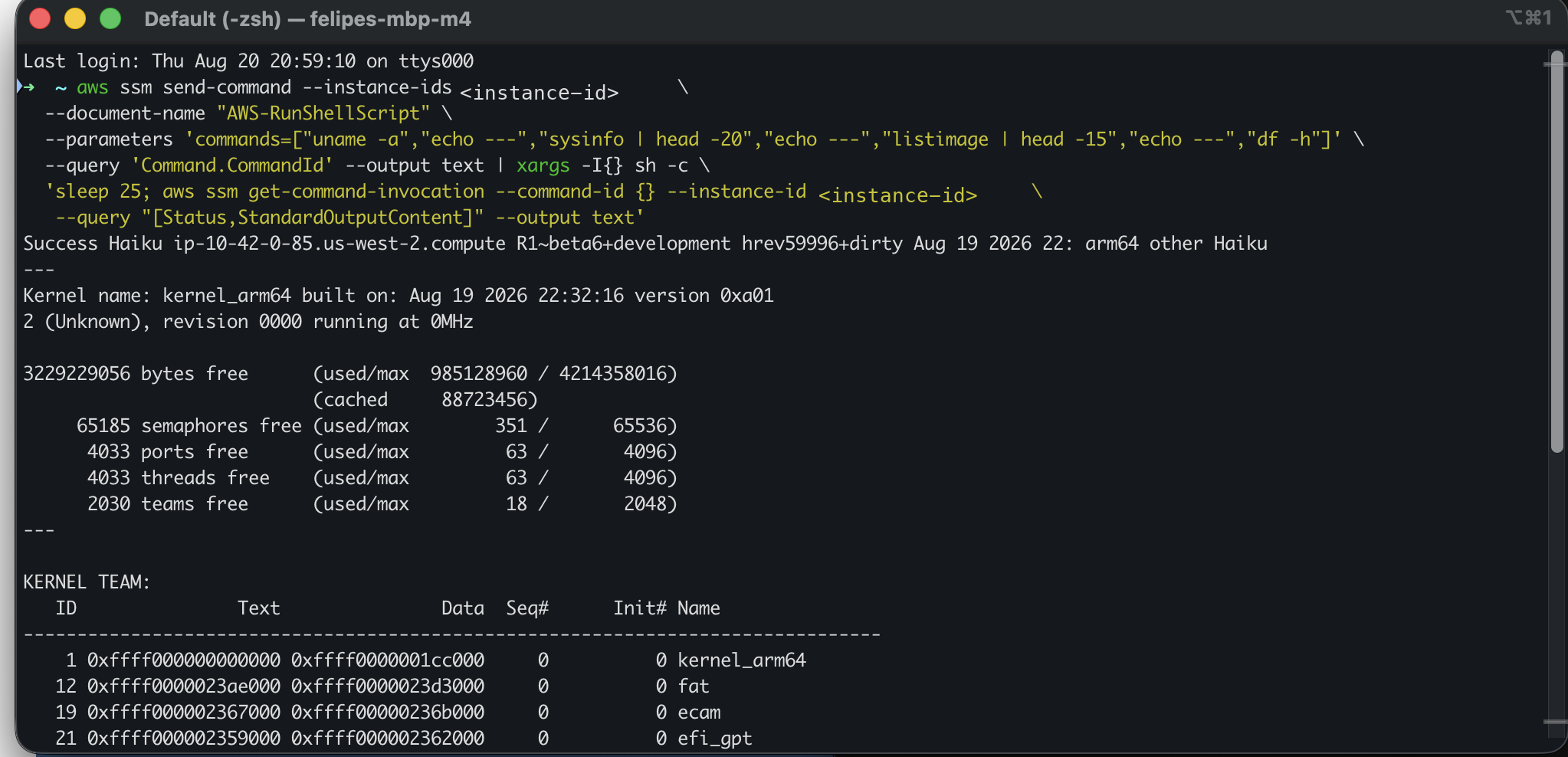
Task: Click the 'kernel_arm64' name in the table
Action: tap(742, 660)
